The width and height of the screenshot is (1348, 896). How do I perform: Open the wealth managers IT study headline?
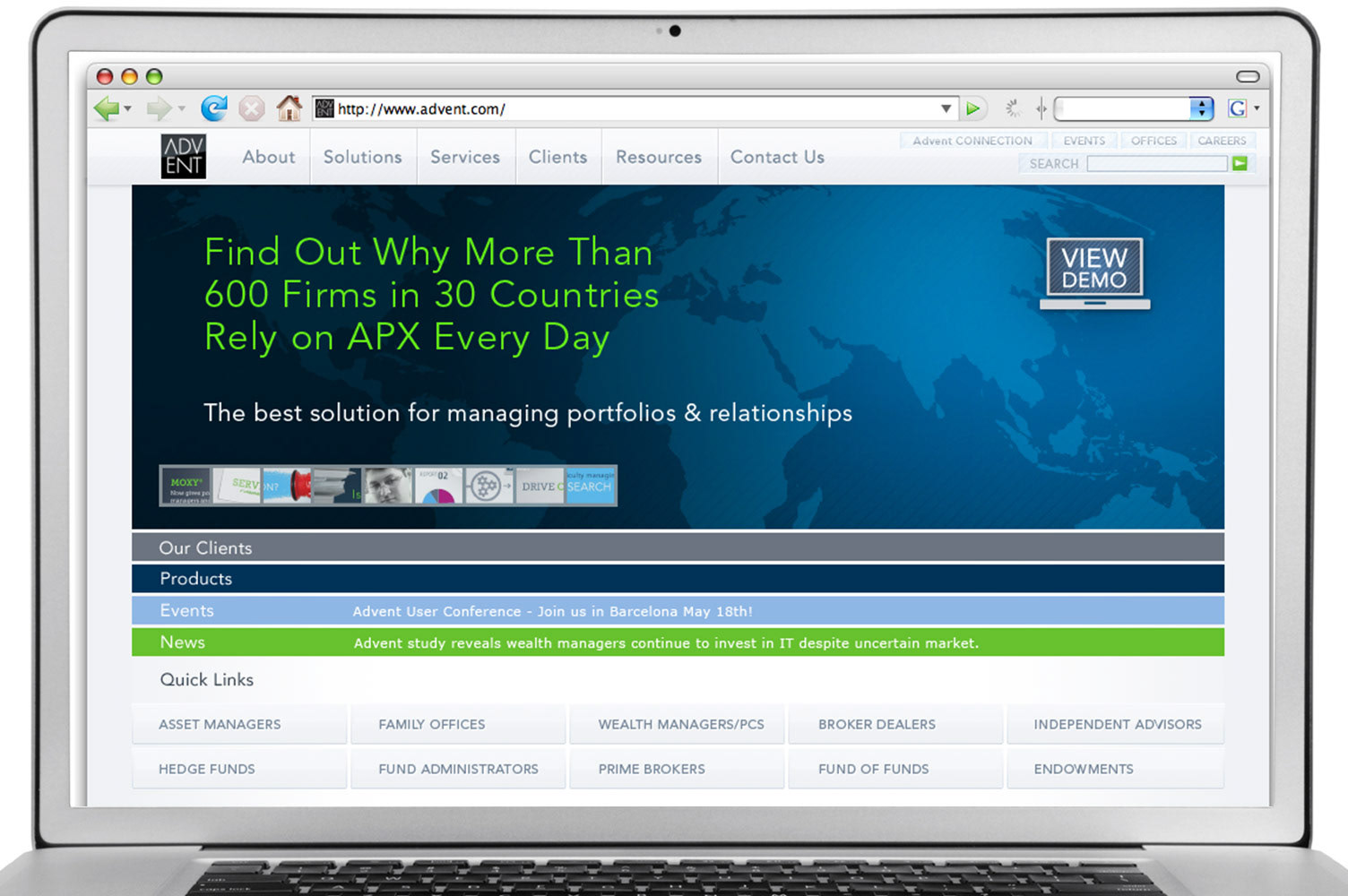(666, 642)
